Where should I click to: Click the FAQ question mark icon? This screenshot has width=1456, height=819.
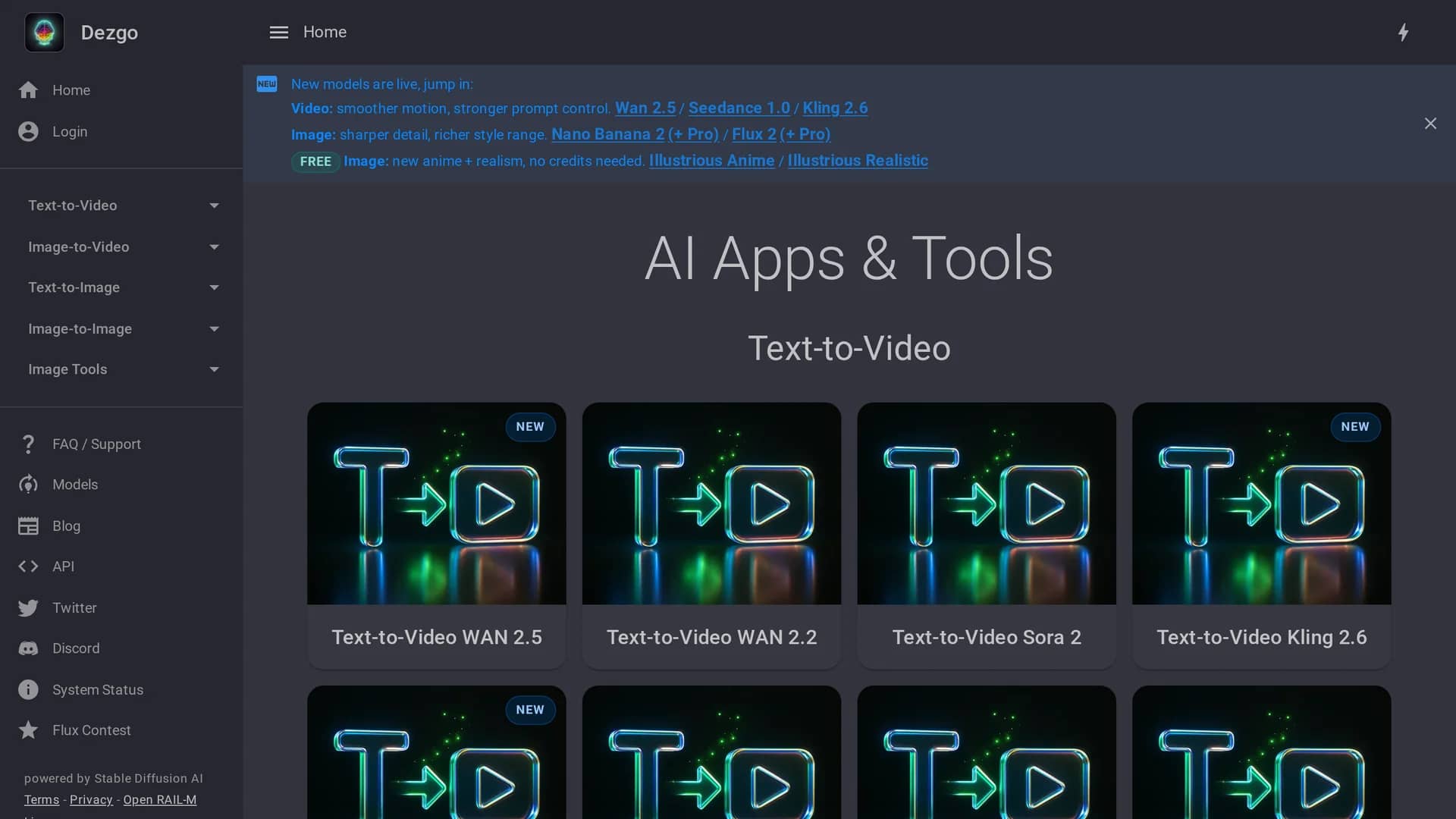28,444
